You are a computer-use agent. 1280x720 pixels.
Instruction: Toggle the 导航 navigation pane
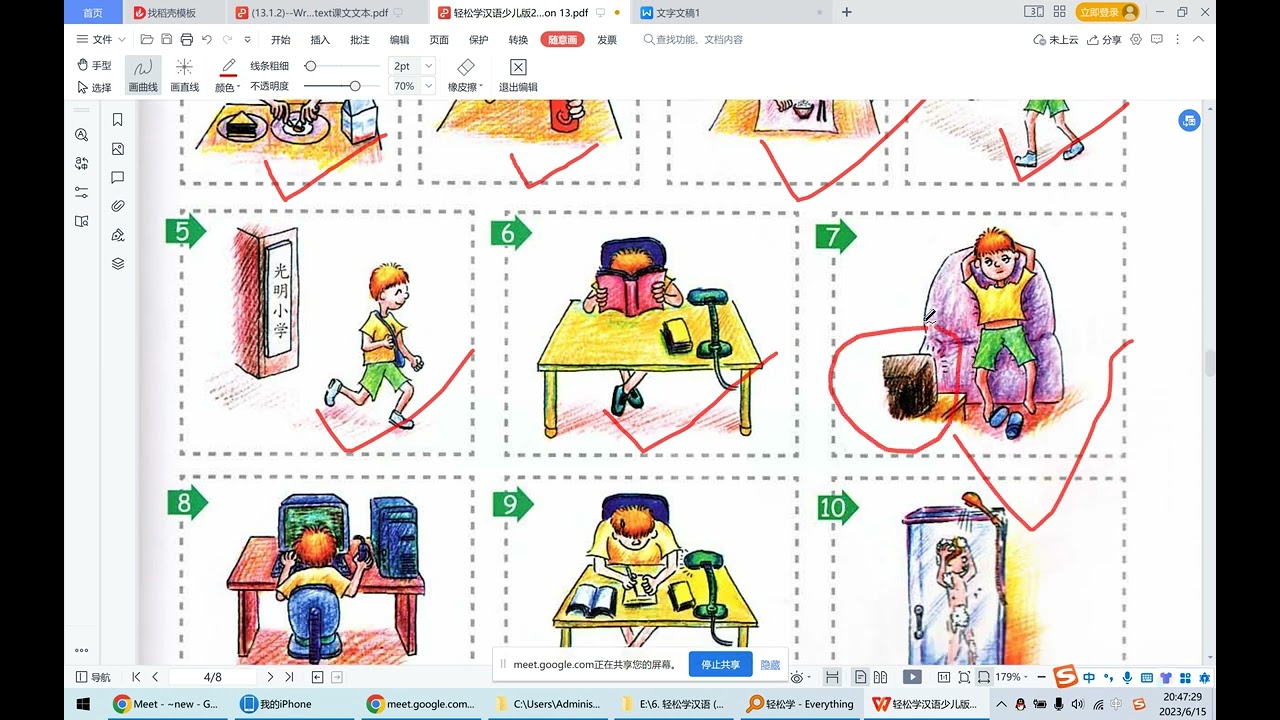point(93,677)
